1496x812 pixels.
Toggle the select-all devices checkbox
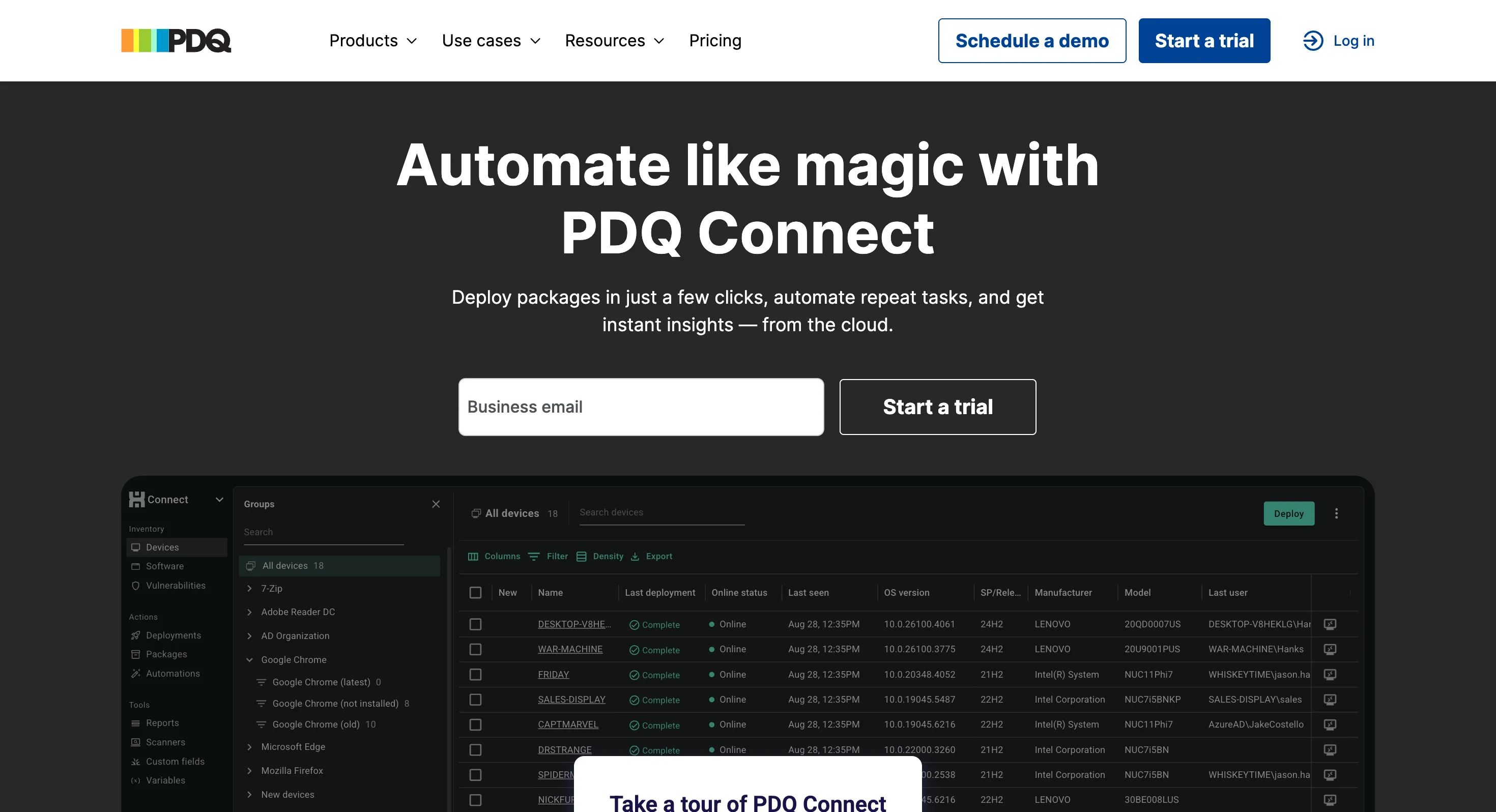tap(476, 592)
